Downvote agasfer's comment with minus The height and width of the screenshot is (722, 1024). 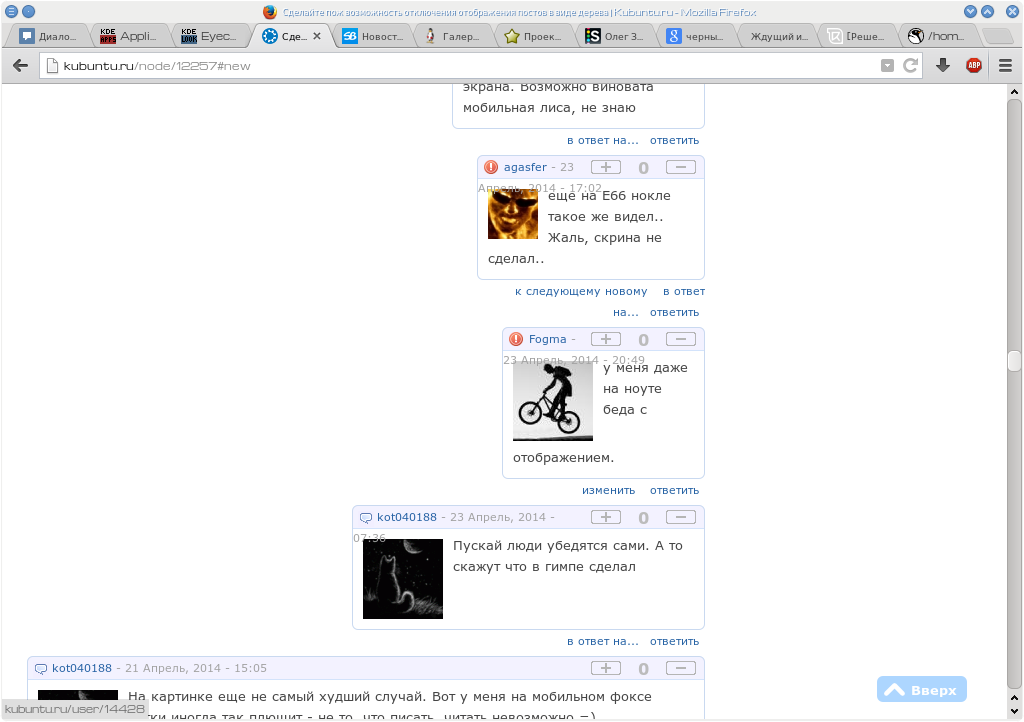(680, 167)
